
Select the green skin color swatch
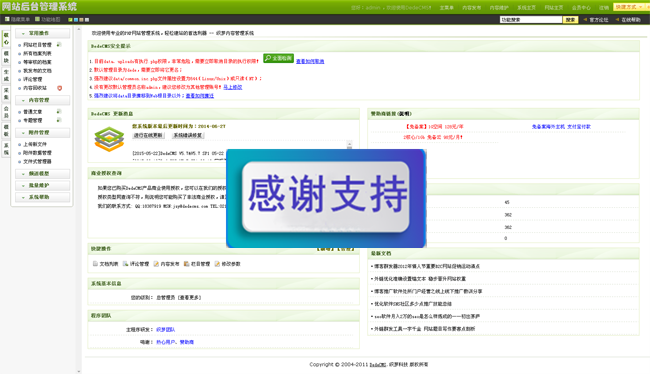point(70,19)
